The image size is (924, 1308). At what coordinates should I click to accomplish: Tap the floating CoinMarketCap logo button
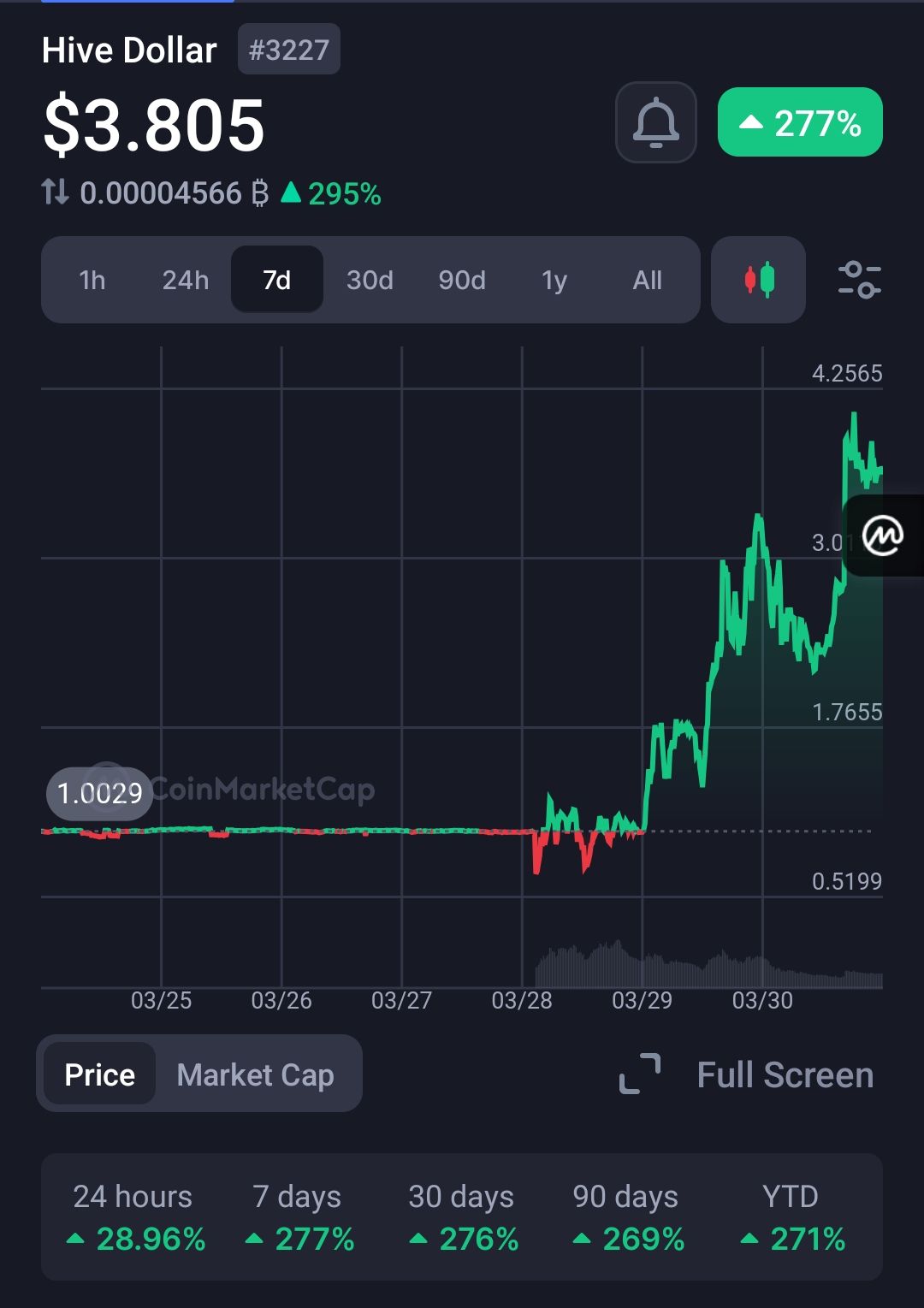[x=883, y=536]
